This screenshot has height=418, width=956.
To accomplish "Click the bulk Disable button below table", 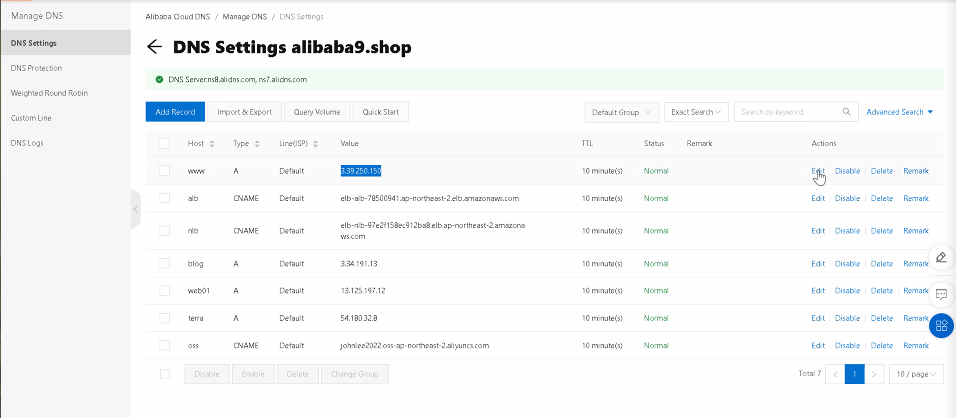I will tap(207, 374).
